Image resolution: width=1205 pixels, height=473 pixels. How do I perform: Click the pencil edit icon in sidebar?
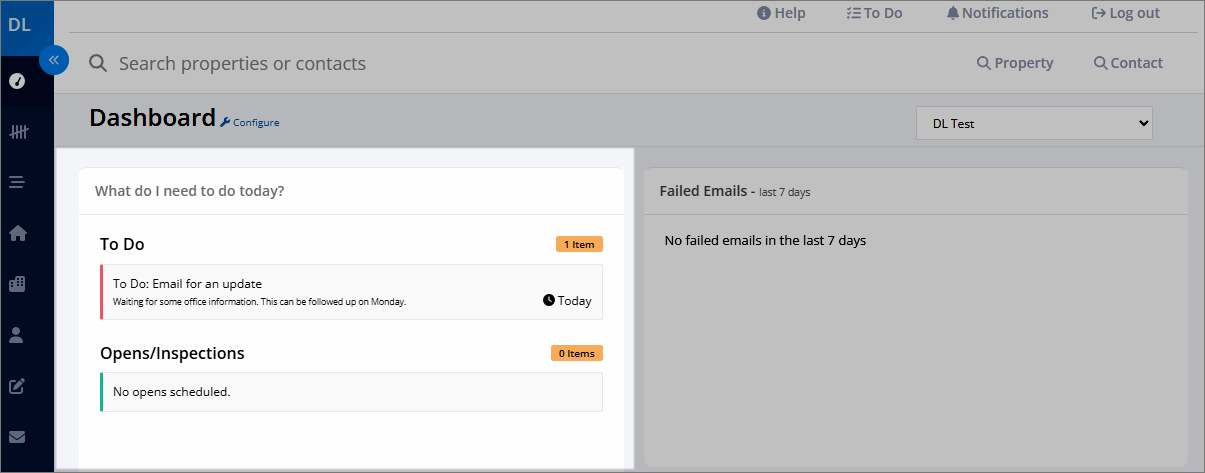tap(17, 386)
